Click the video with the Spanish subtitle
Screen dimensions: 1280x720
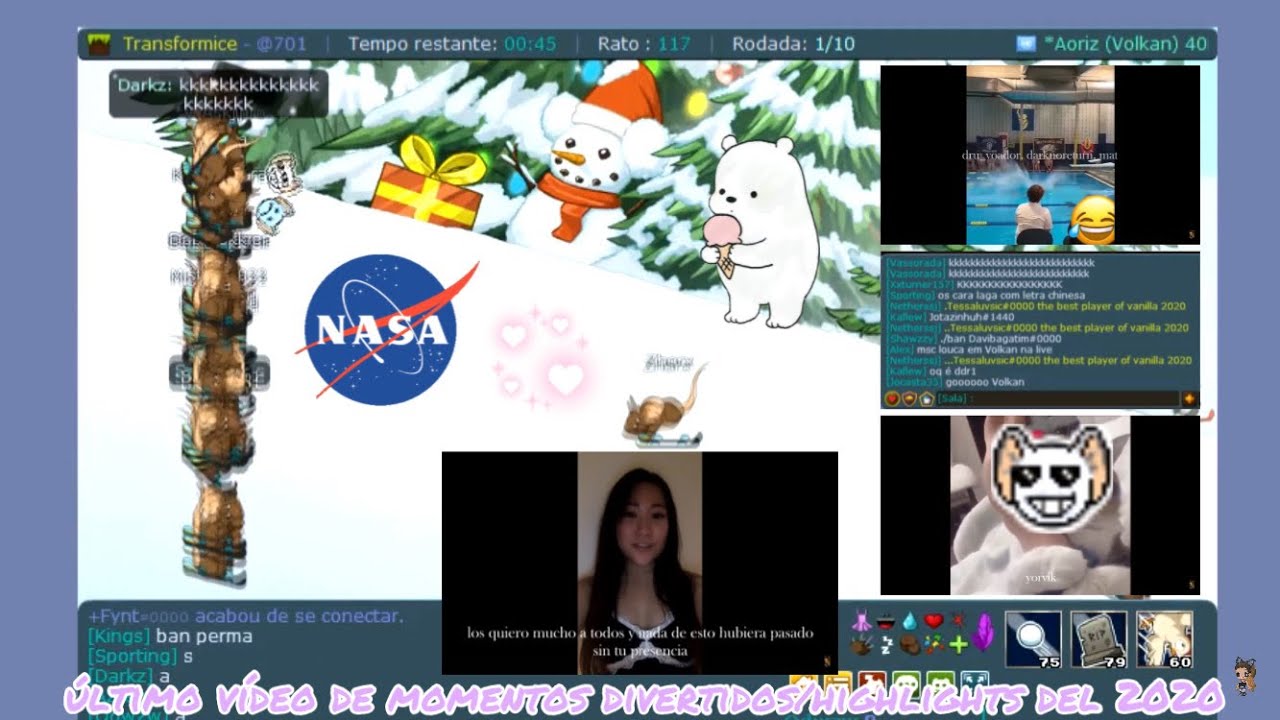coord(640,563)
